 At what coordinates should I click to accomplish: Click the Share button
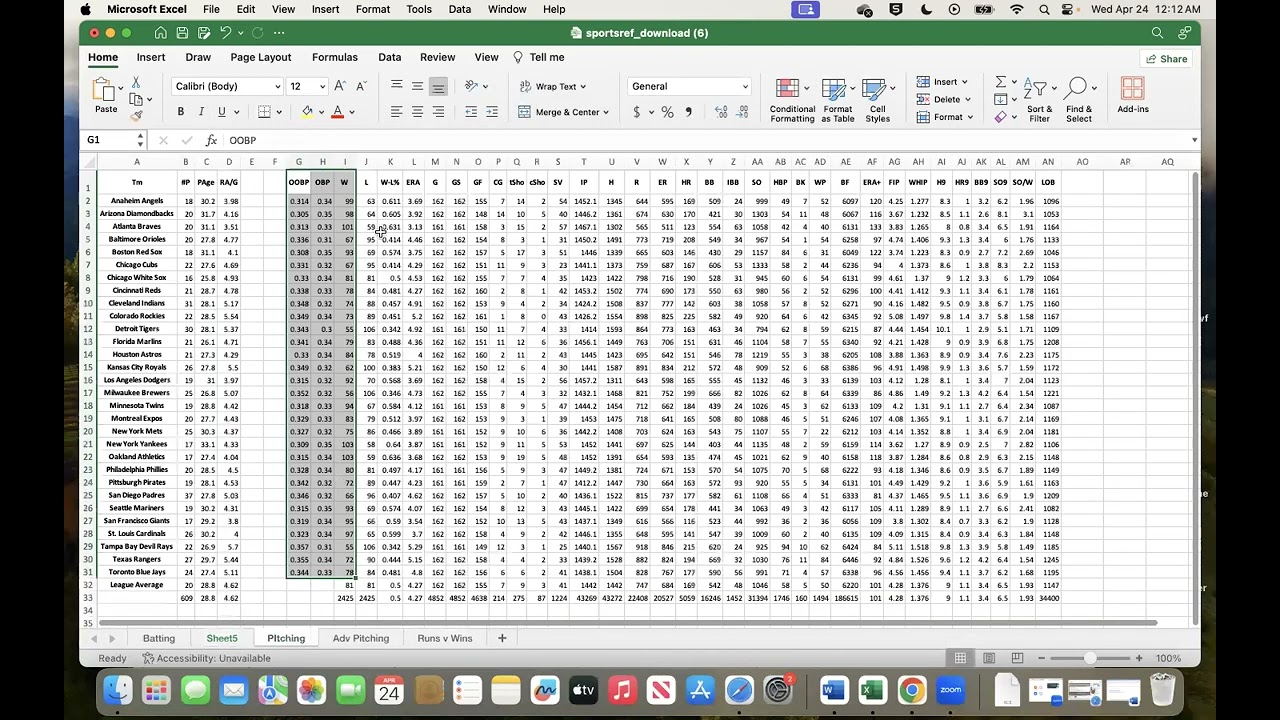point(1166,59)
